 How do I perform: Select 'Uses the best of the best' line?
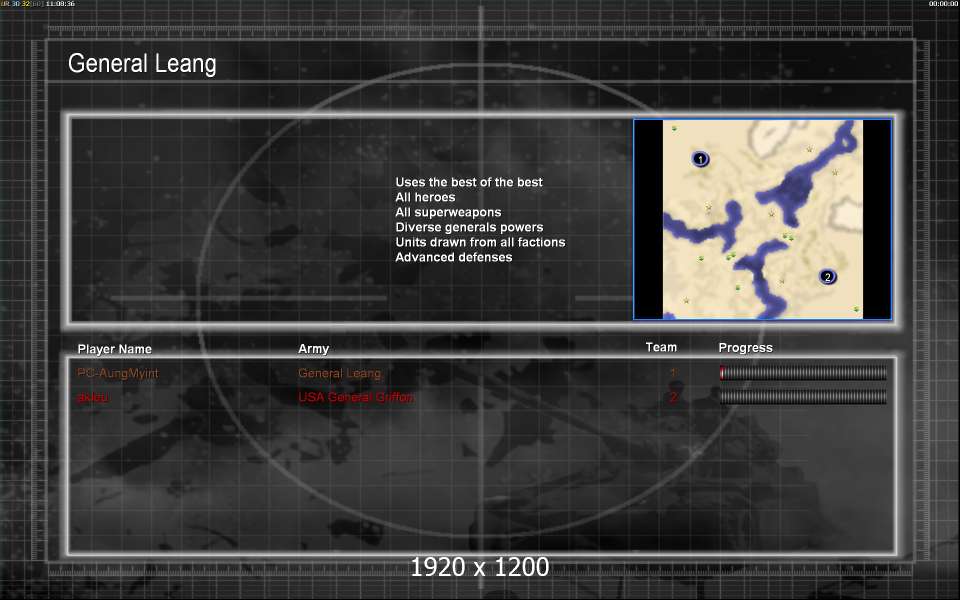469,182
